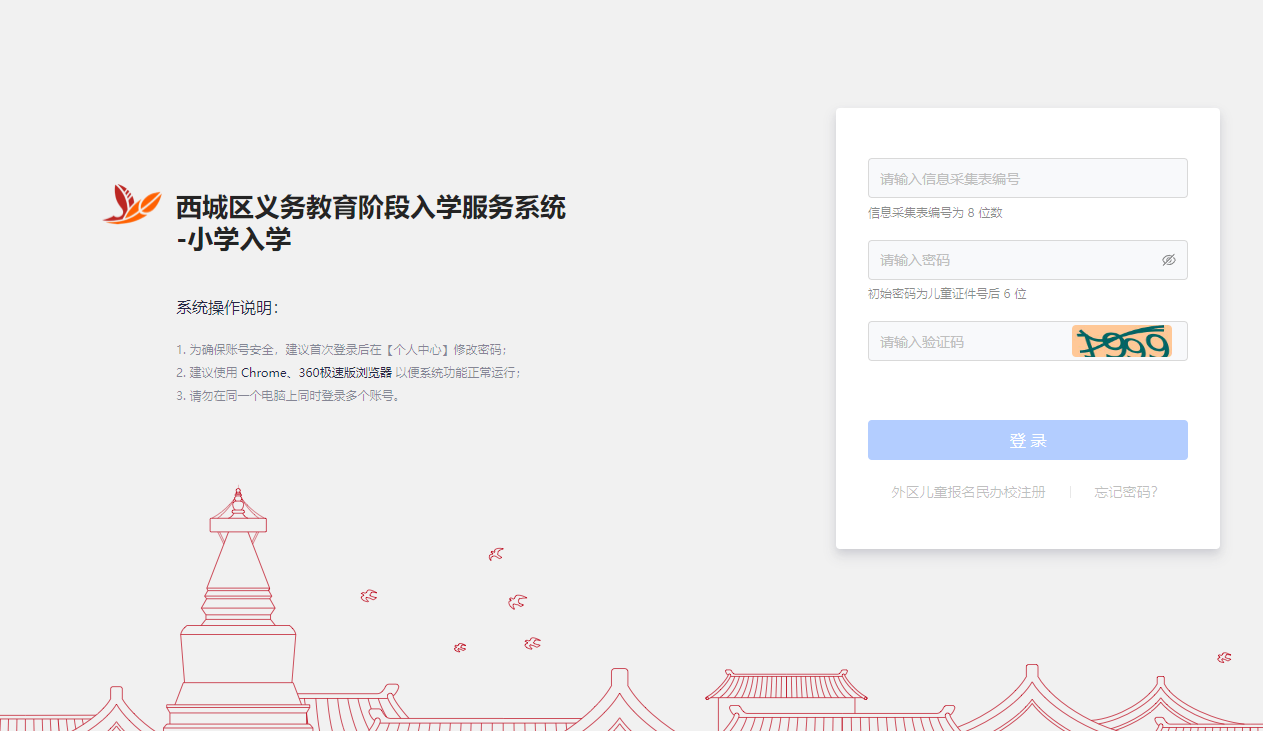Viewport: 1263px width, 731px height.
Task: Click the red bird at far right
Action: click(1224, 657)
